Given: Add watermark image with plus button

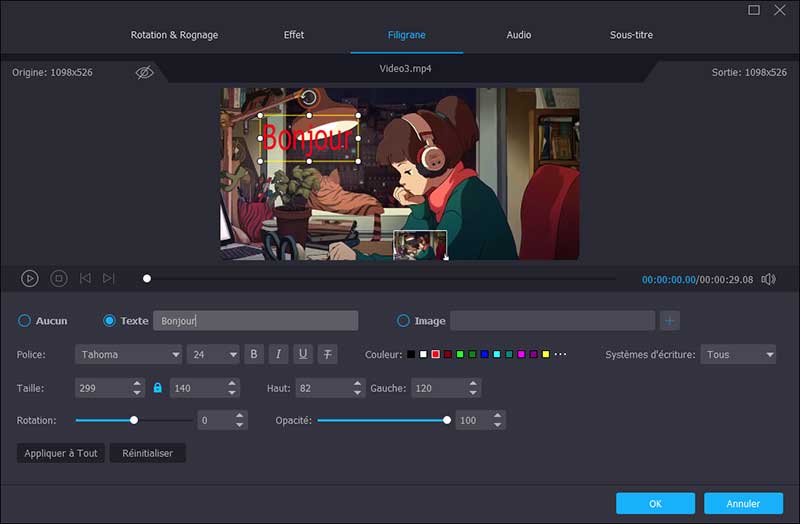Looking at the screenshot, I should click(x=669, y=320).
